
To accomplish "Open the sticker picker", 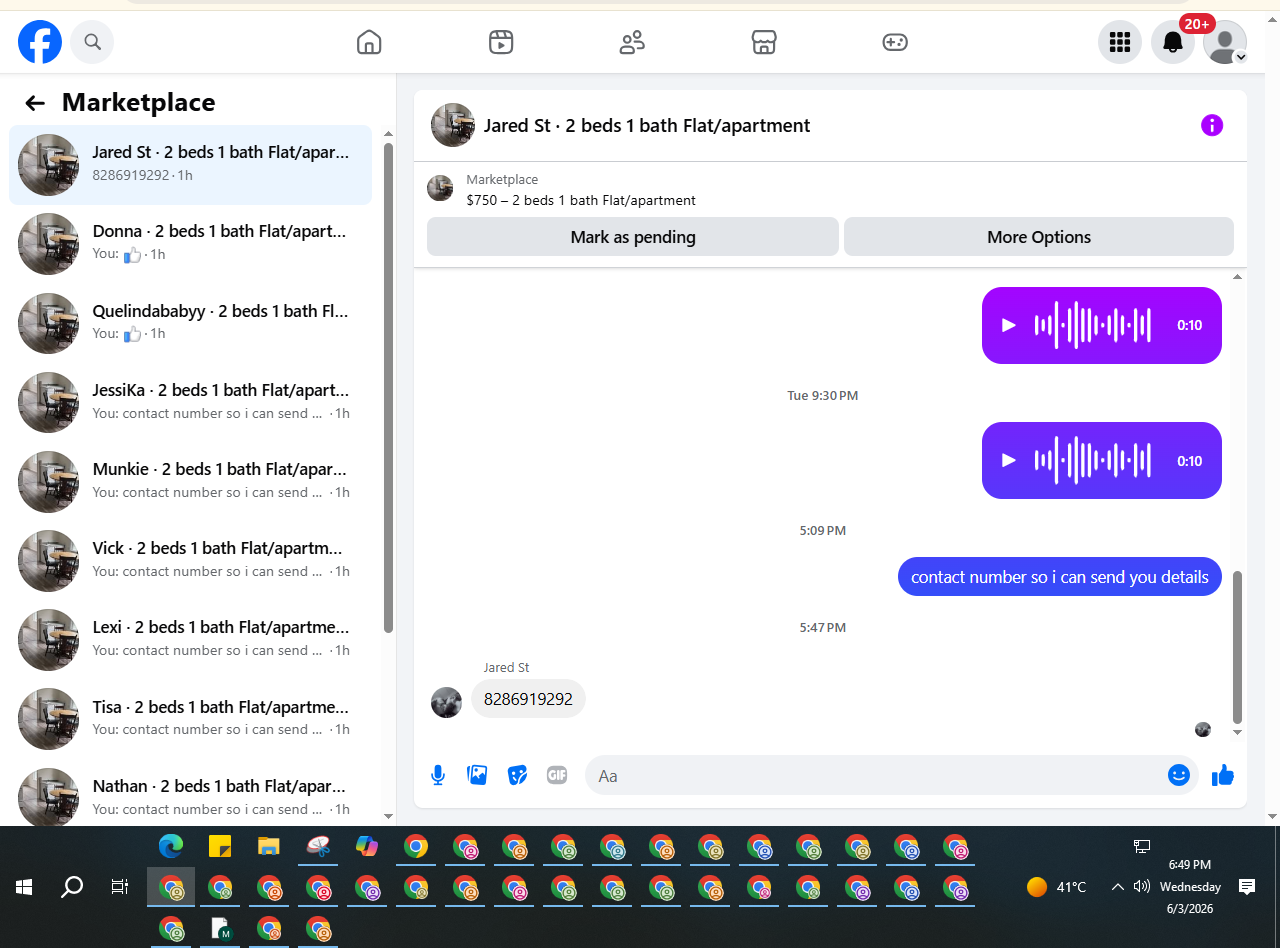I will click(517, 775).
